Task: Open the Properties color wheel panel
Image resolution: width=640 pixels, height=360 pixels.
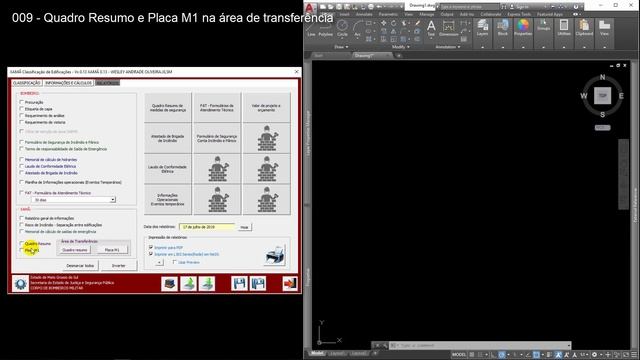Action: click(523, 28)
